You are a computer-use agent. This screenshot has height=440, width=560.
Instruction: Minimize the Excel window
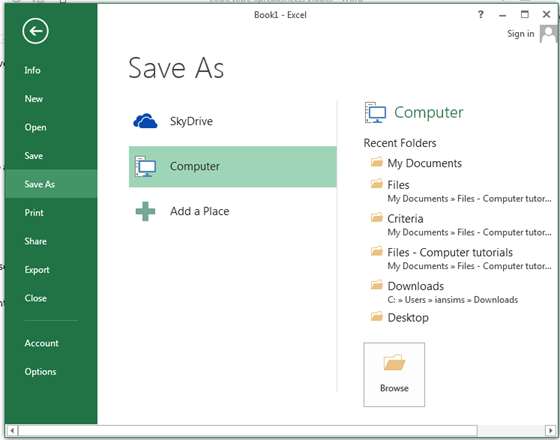point(502,15)
